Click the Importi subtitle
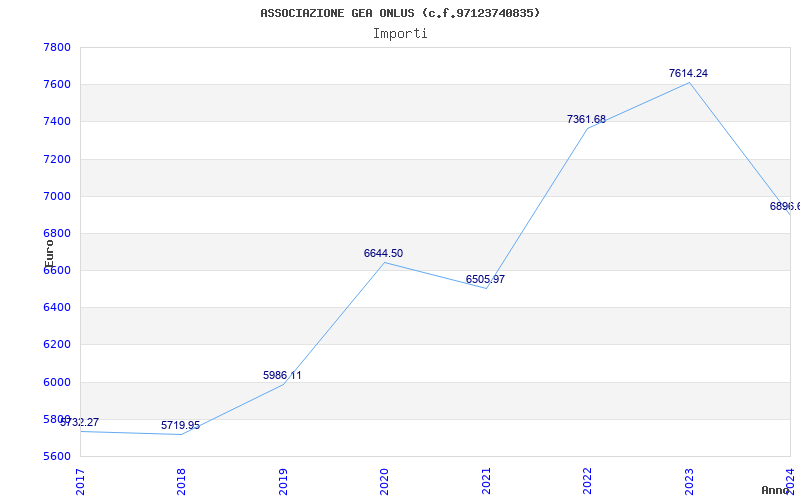This screenshot has width=800, height=500. pyautogui.click(x=400, y=34)
